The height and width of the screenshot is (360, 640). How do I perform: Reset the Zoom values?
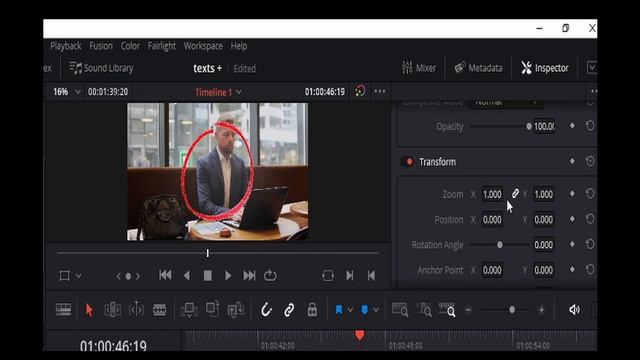590,193
